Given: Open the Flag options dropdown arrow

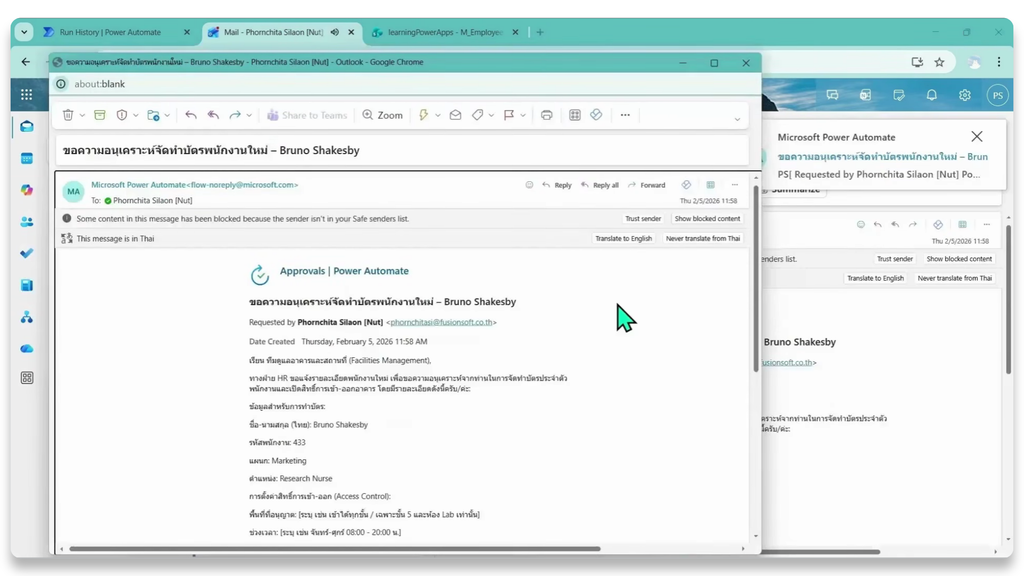Looking at the screenshot, I should [x=523, y=116].
